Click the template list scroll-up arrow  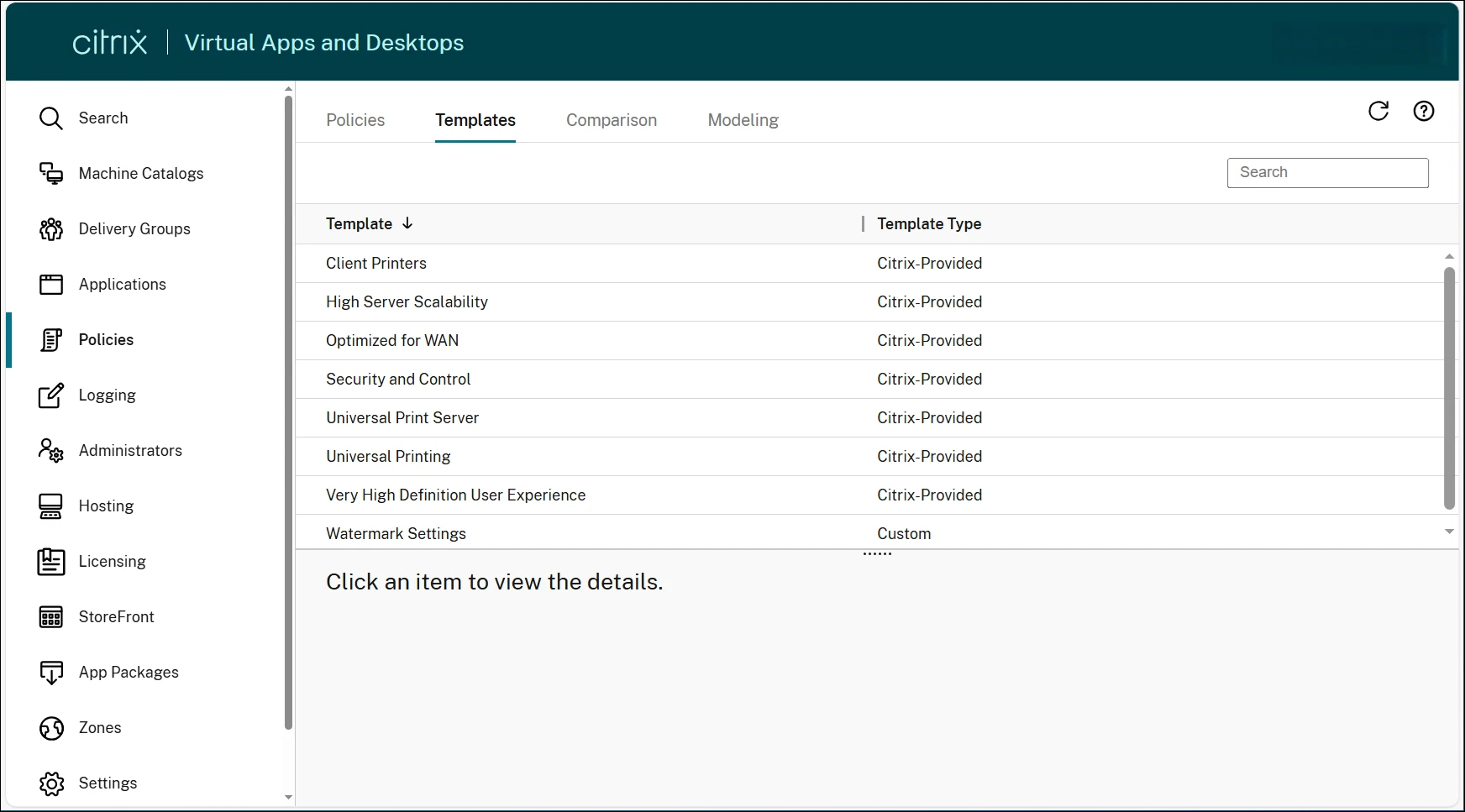[x=1449, y=256]
